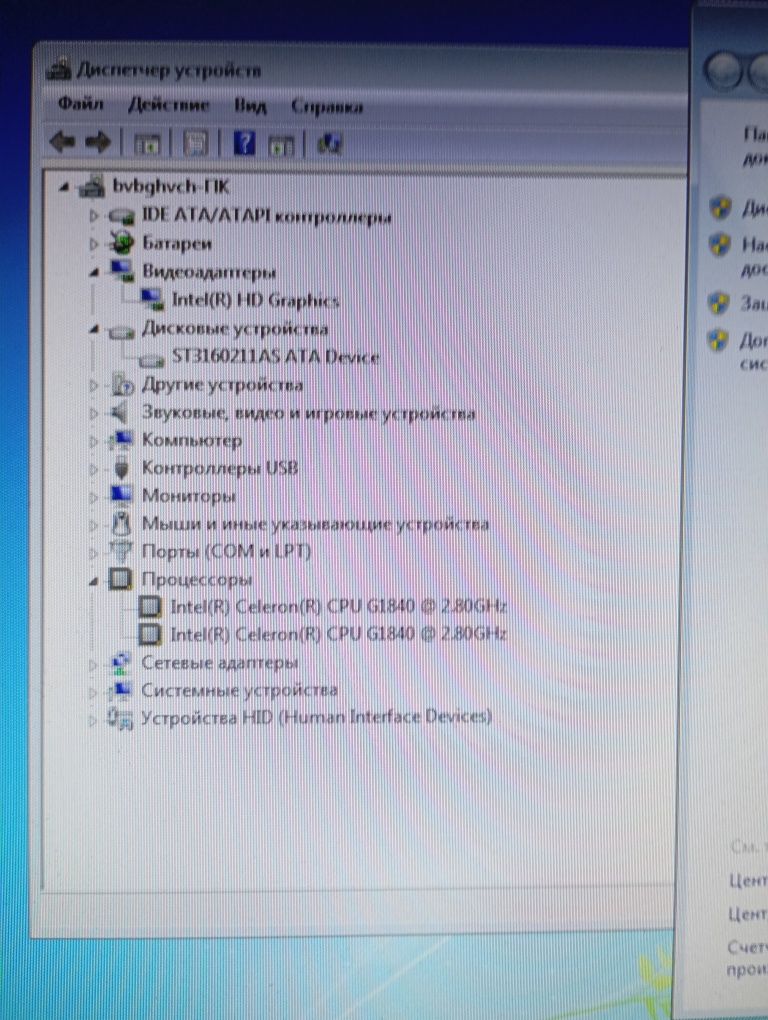Click the Системные устройства icon
This screenshot has width=768, height=1020.
121,689
